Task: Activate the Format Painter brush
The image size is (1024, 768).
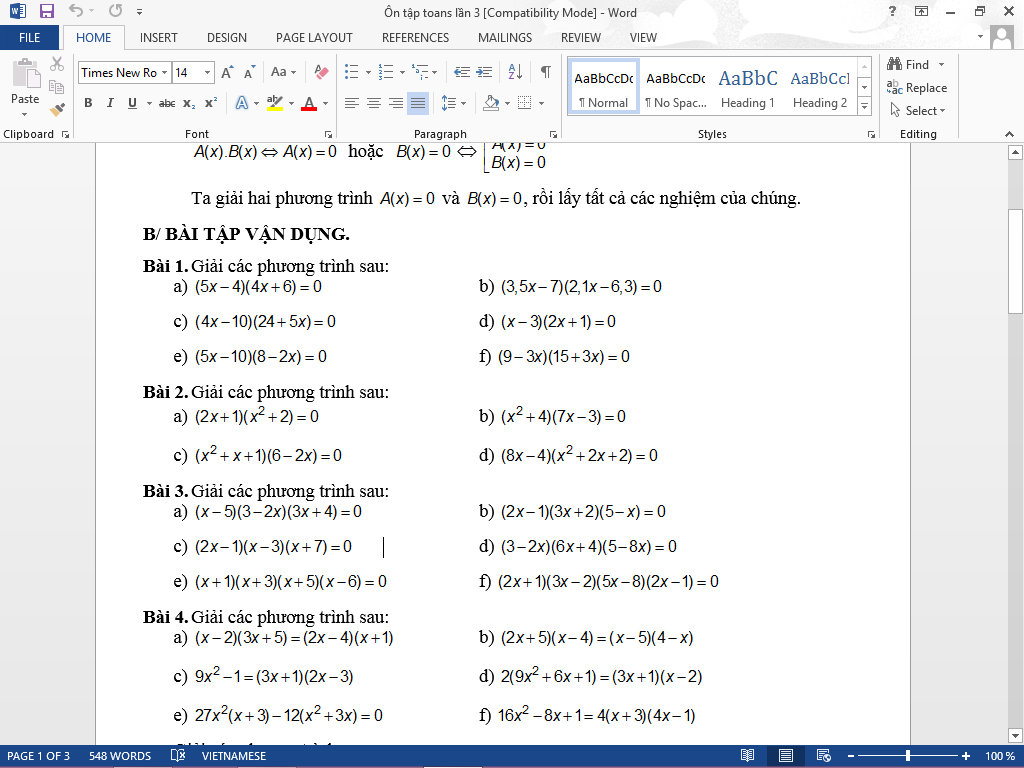Action: 57,109
